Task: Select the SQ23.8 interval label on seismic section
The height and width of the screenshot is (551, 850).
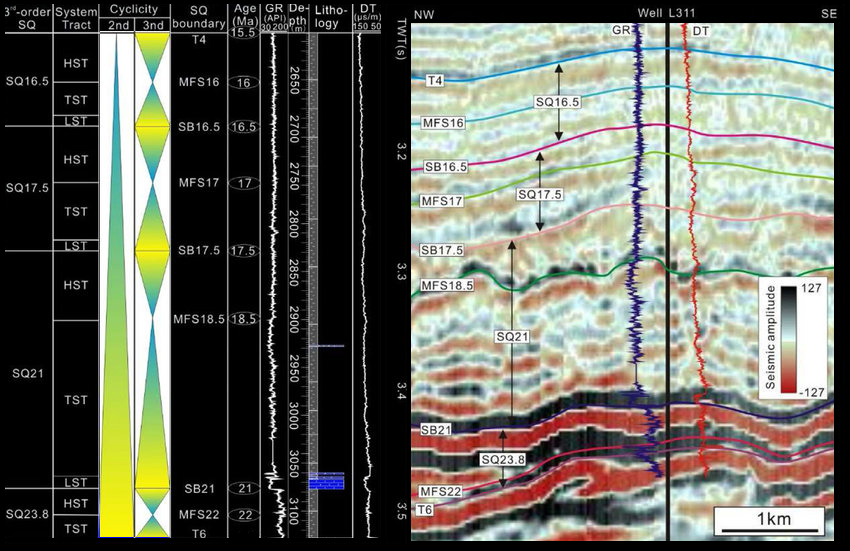Action: pyautogui.click(x=502, y=458)
